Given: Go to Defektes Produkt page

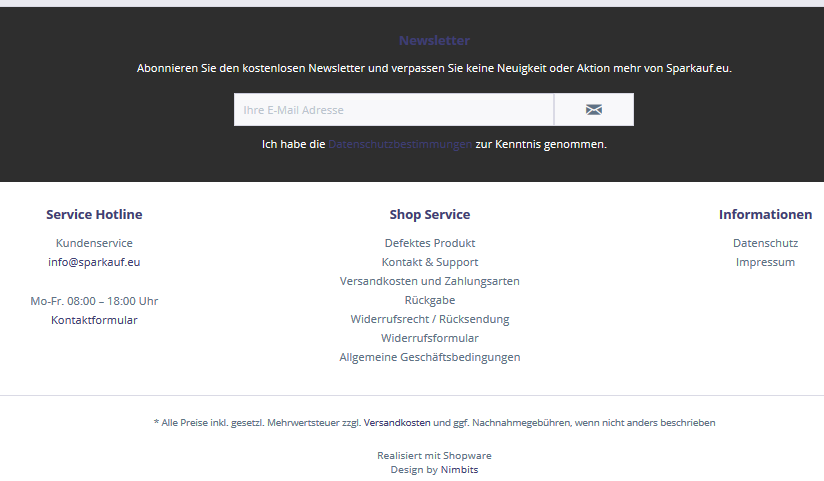Looking at the screenshot, I should [430, 243].
